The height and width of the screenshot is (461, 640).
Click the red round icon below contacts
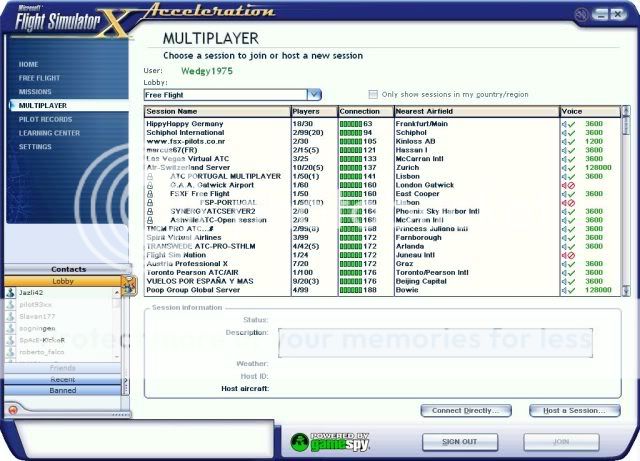tap(13, 409)
